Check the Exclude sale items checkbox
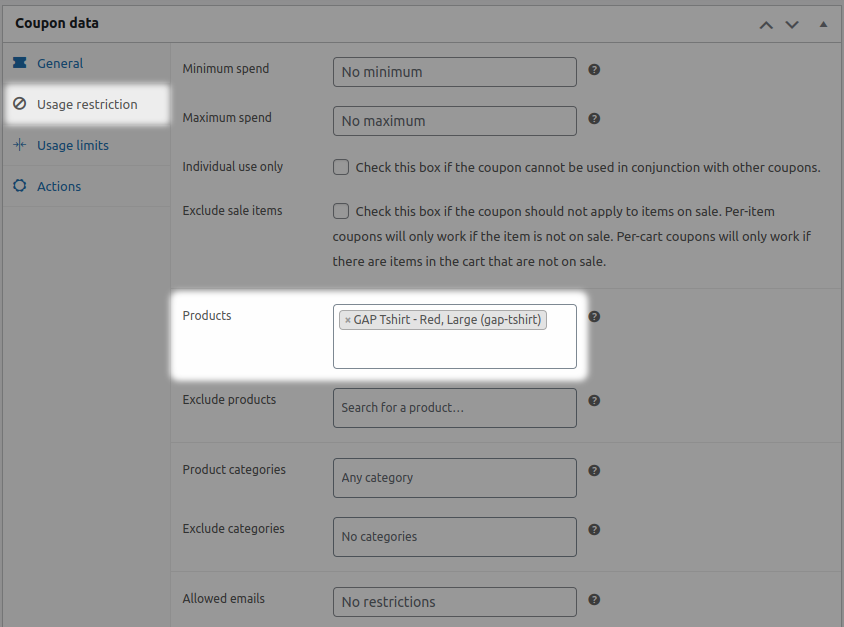Image resolution: width=844 pixels, height=627 pixels. (x=341, y=211)
